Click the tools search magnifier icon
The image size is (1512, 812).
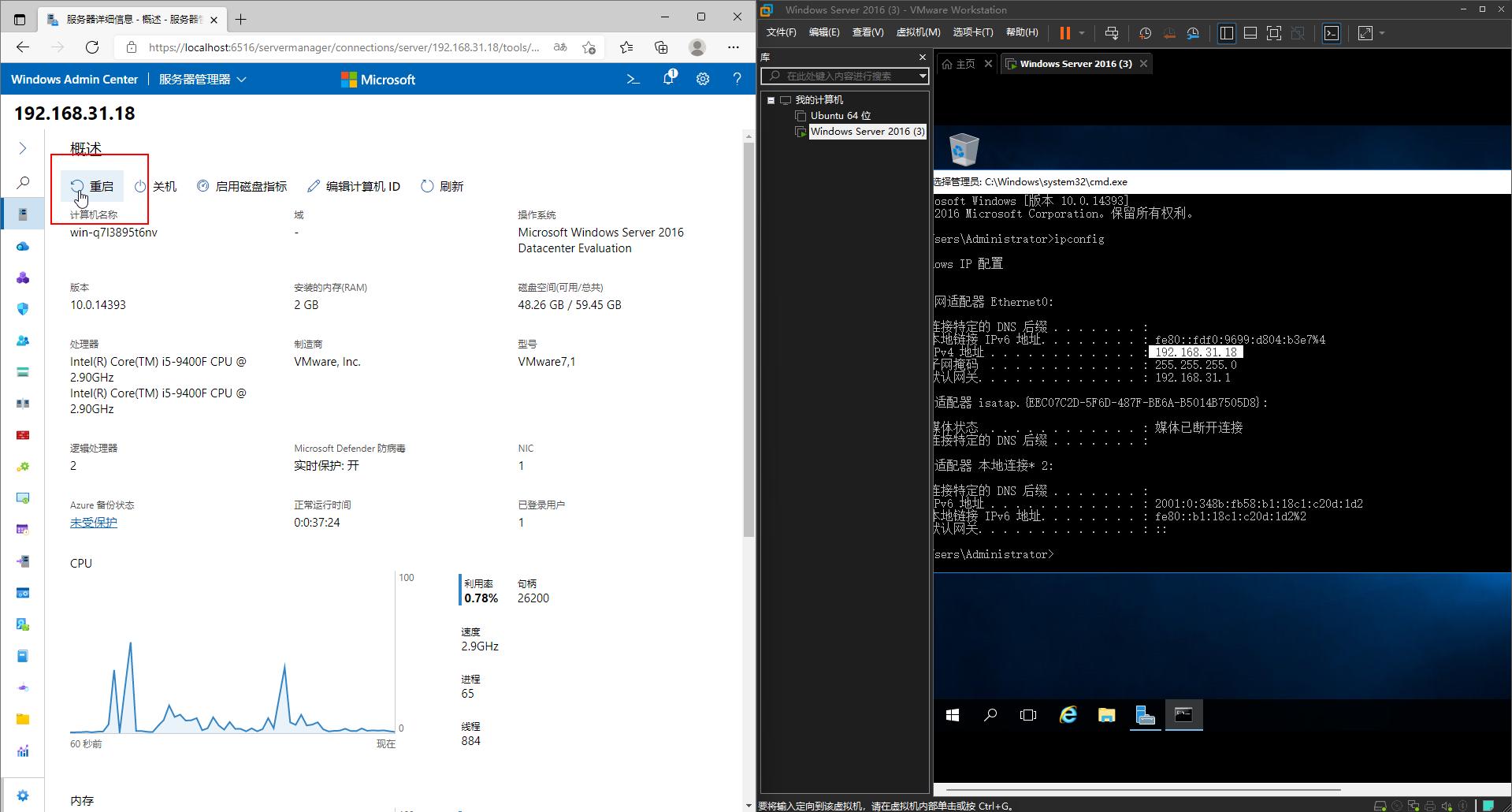coord(23,183)
